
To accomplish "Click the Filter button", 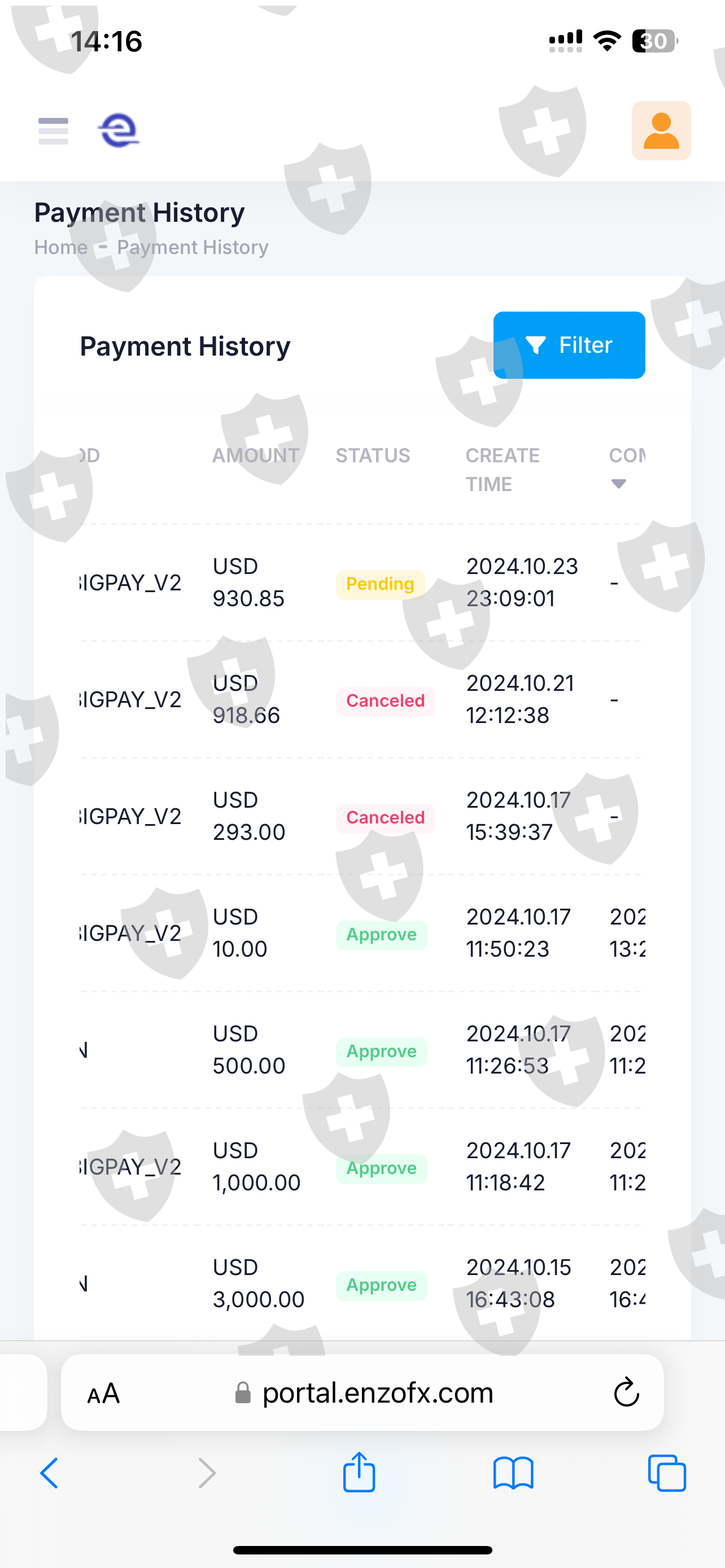I will click(x=569, y=345).
